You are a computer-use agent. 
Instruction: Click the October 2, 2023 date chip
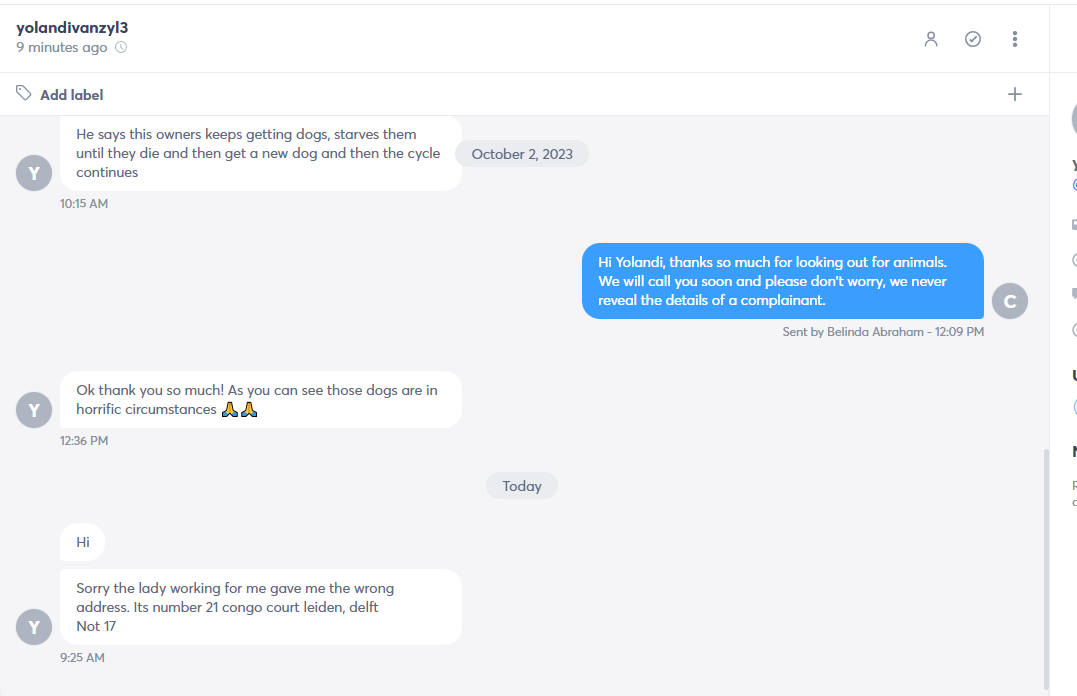point(522,154)
